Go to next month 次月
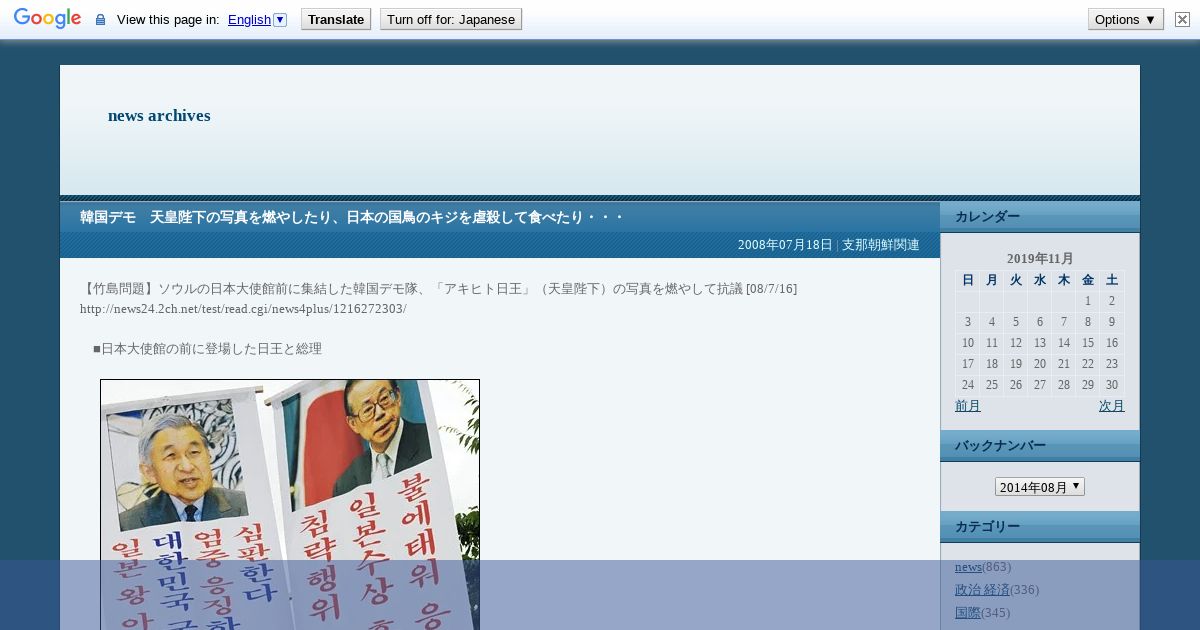1200x630 pixels. [1112, 406]
